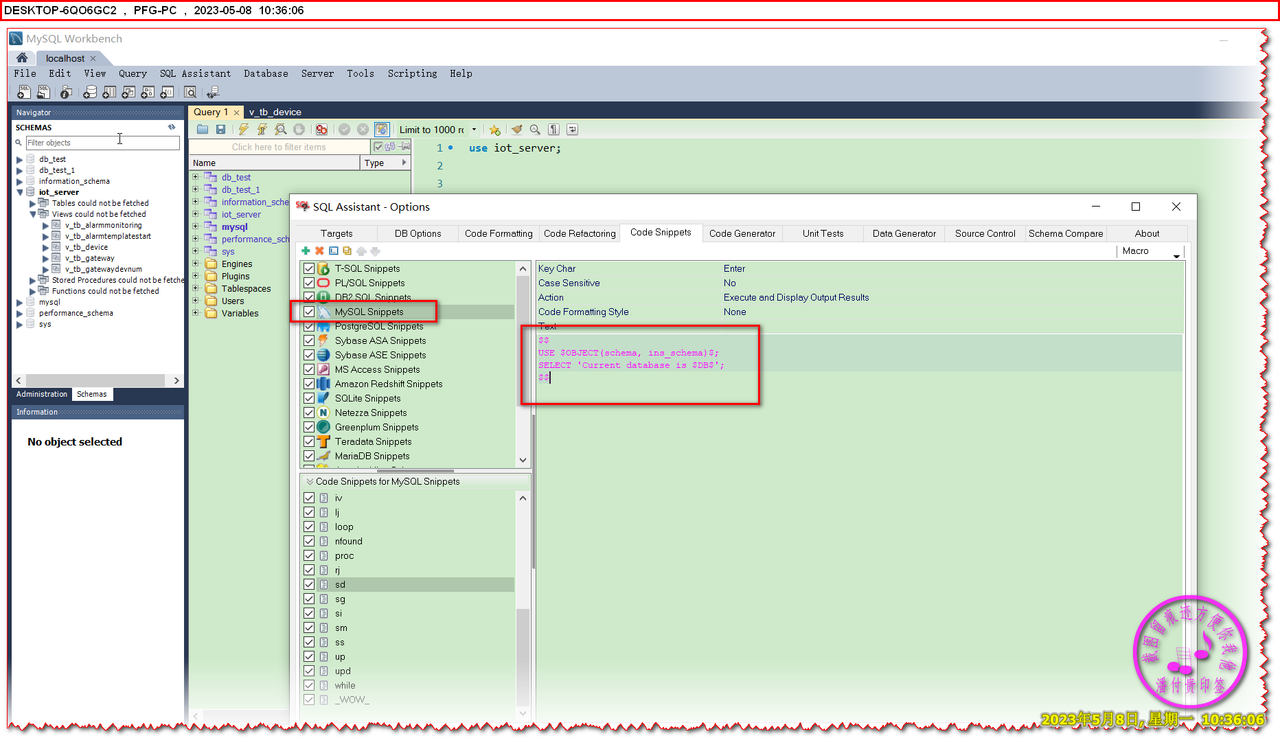Expand the Engines folder in object list

tap(196, 264)
